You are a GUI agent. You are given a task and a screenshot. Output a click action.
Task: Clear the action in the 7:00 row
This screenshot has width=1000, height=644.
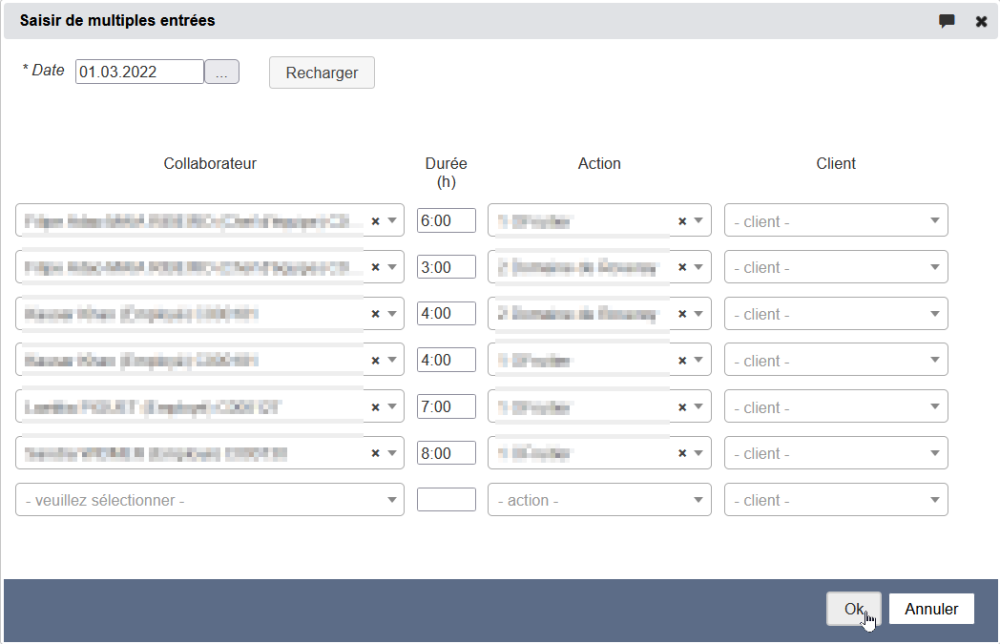pos(682,407)
